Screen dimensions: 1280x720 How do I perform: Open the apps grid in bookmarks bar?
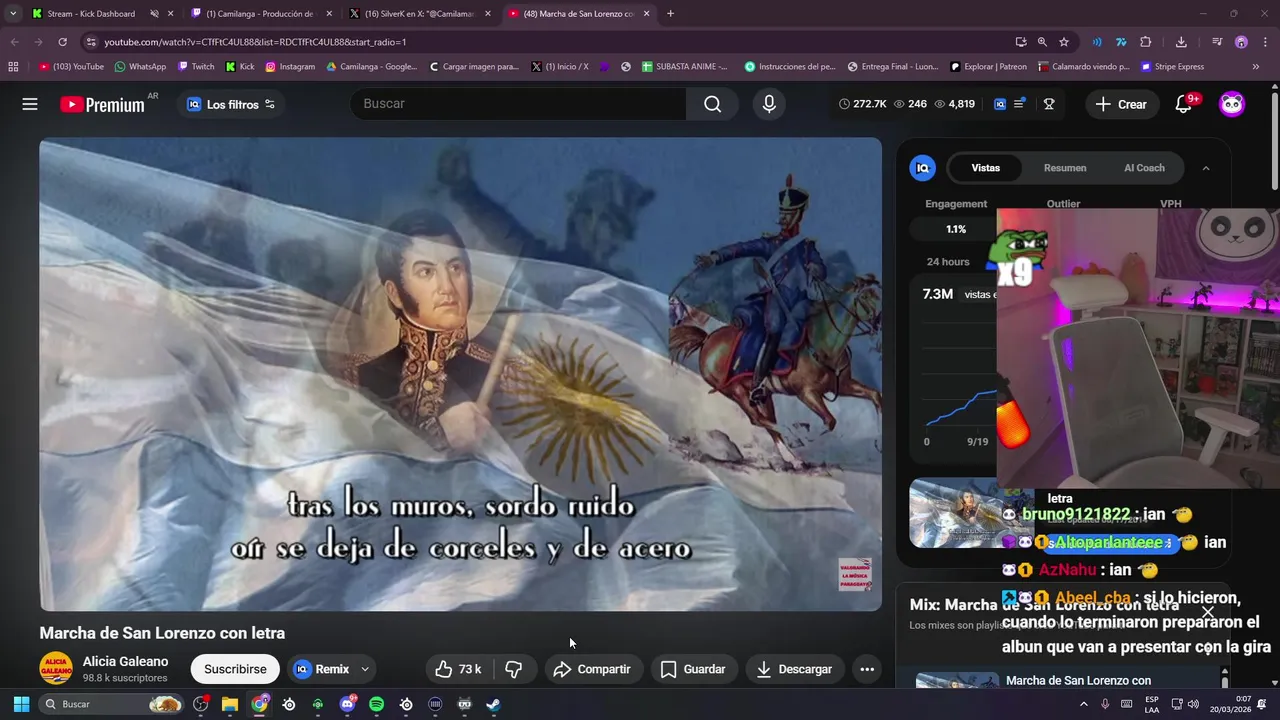coord(13,67)
